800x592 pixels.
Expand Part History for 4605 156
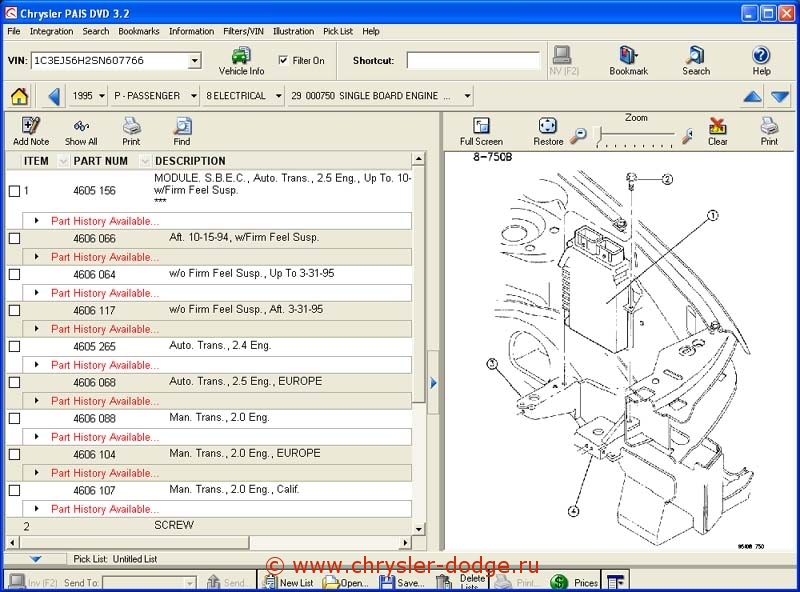(x=36, y=220)
